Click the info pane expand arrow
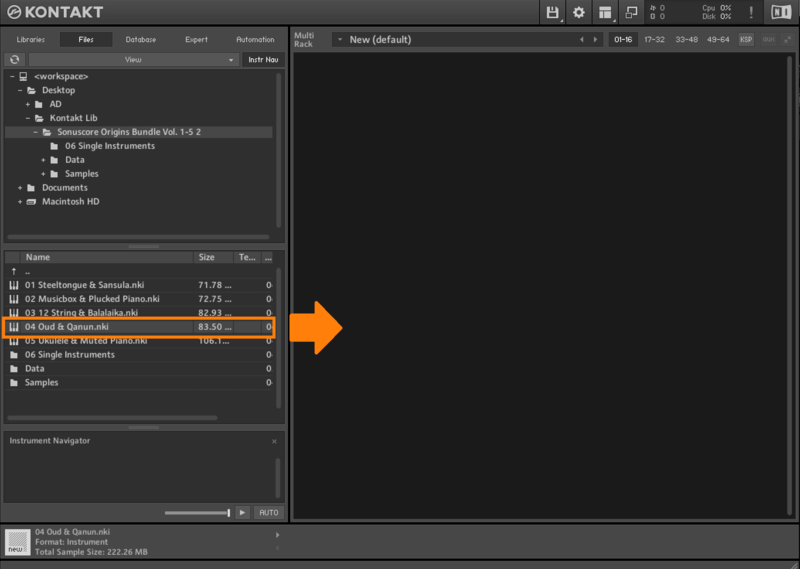Viewport: 800px width, 569px height. [278, 535]
